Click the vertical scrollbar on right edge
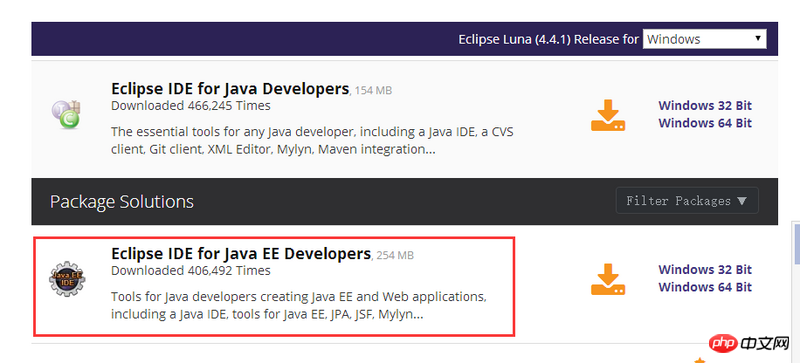 796,291
